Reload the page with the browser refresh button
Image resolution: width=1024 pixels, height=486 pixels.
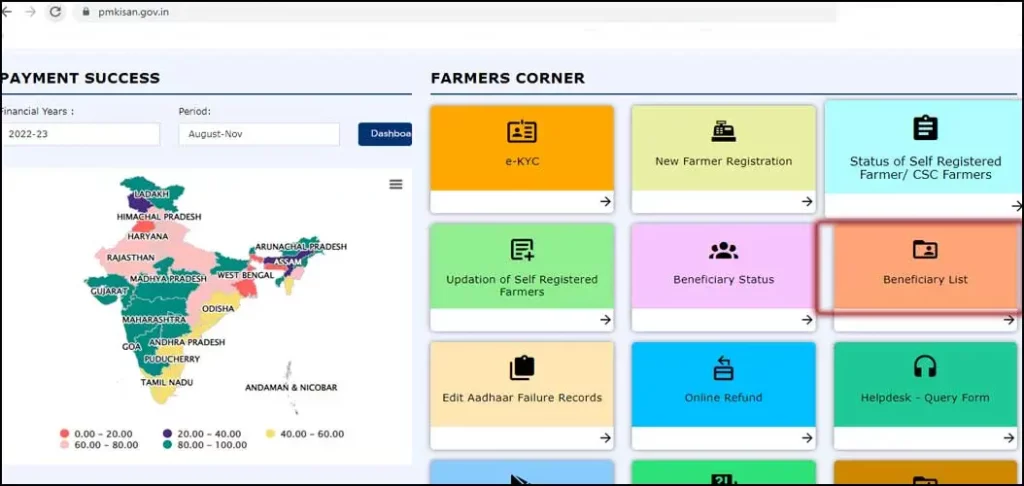tap(56, 12)
